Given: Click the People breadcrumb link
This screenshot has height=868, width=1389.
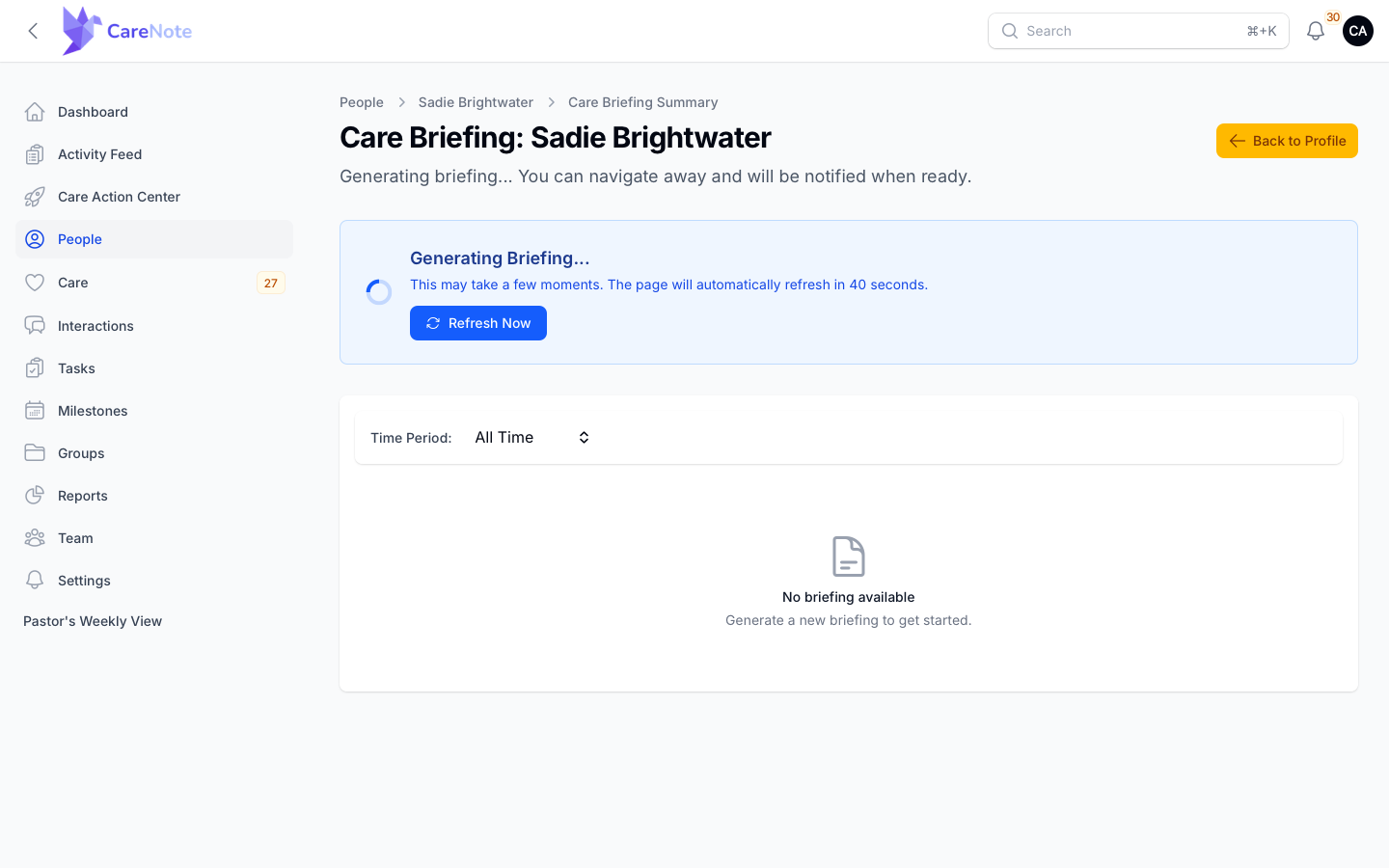Looking at the screenshot, I should [362, 102].
